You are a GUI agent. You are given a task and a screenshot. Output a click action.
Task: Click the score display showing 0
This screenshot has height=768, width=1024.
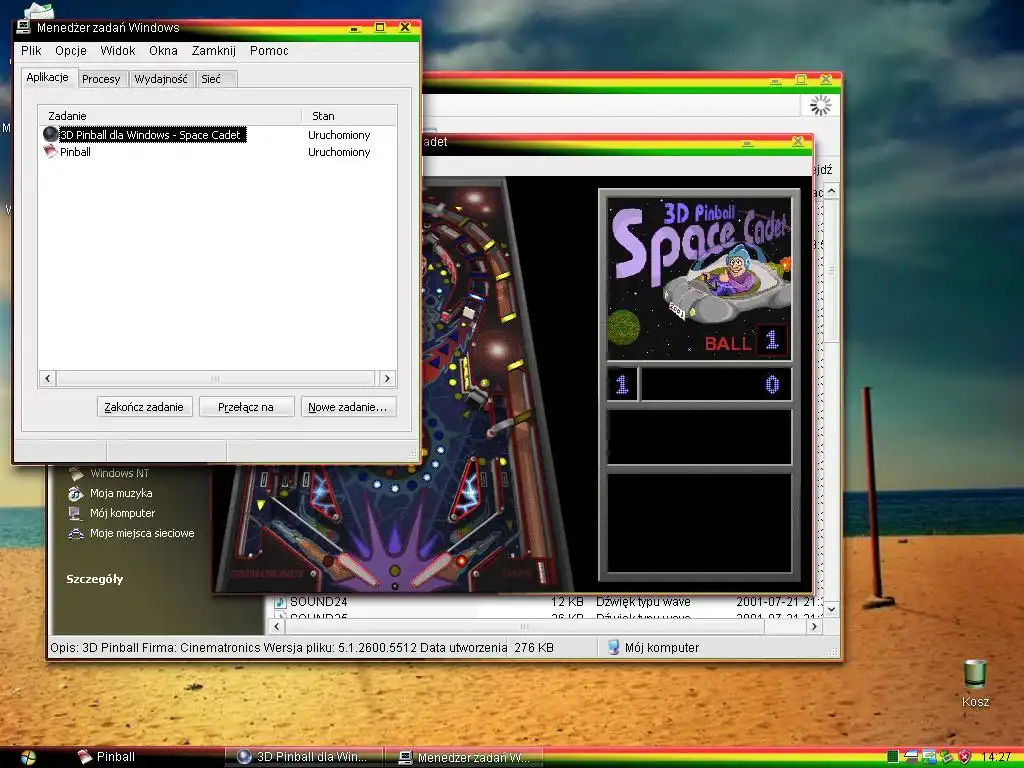716,384
